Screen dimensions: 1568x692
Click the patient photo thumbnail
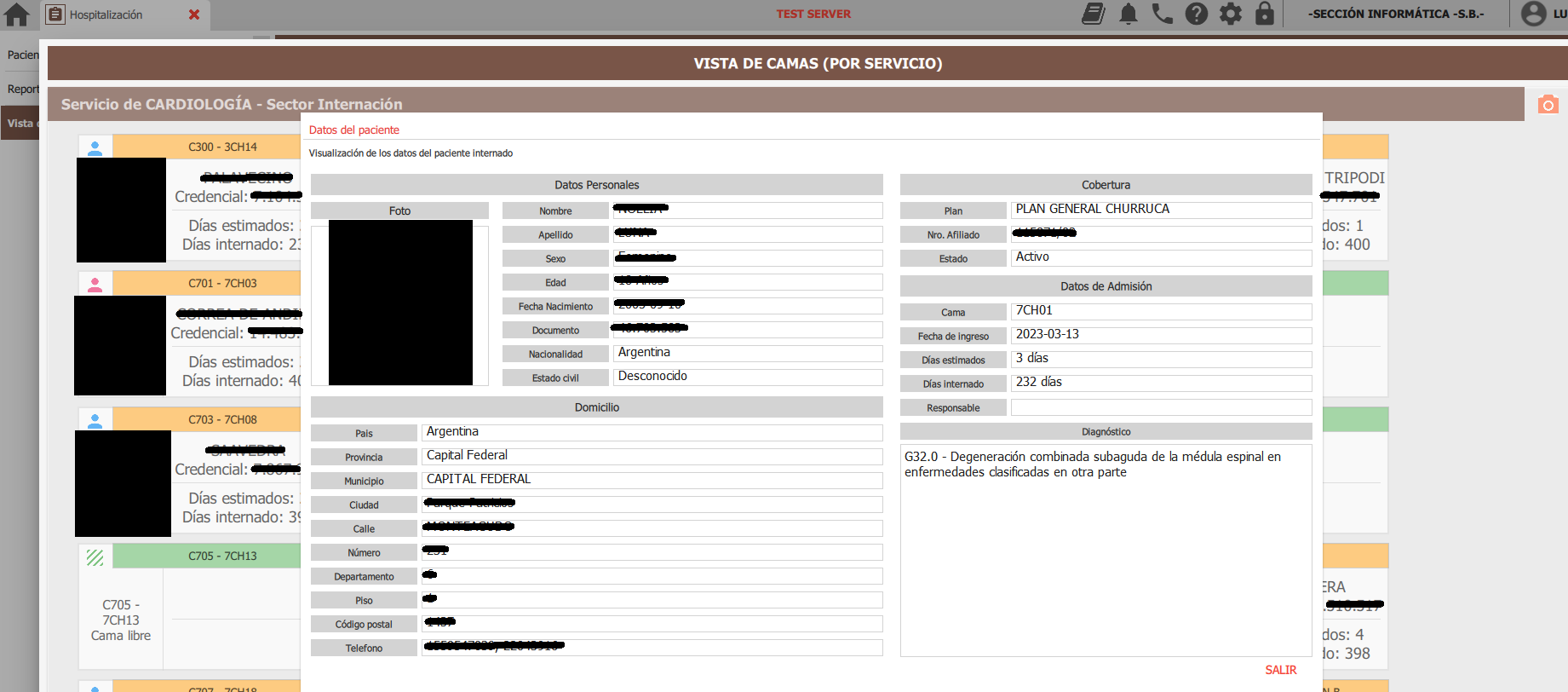point(400,303)
